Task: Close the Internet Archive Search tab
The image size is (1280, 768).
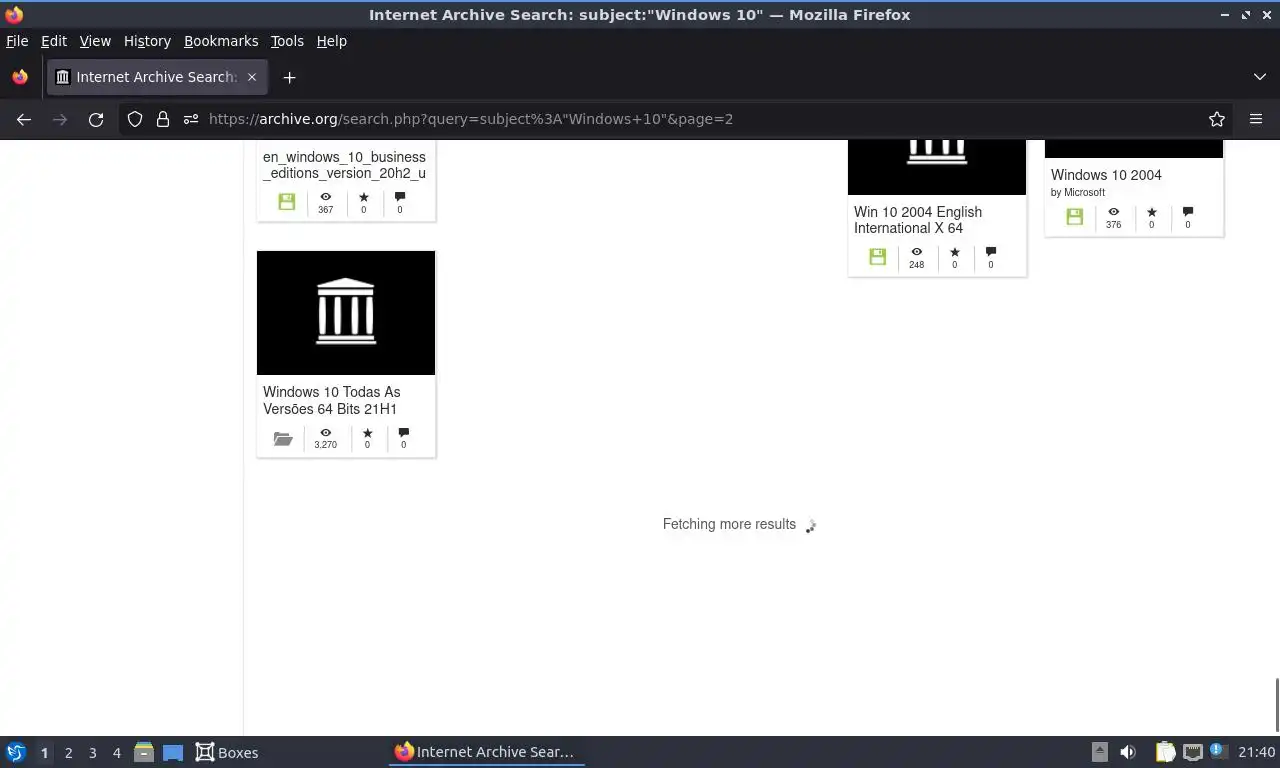Action: (252, 77)
